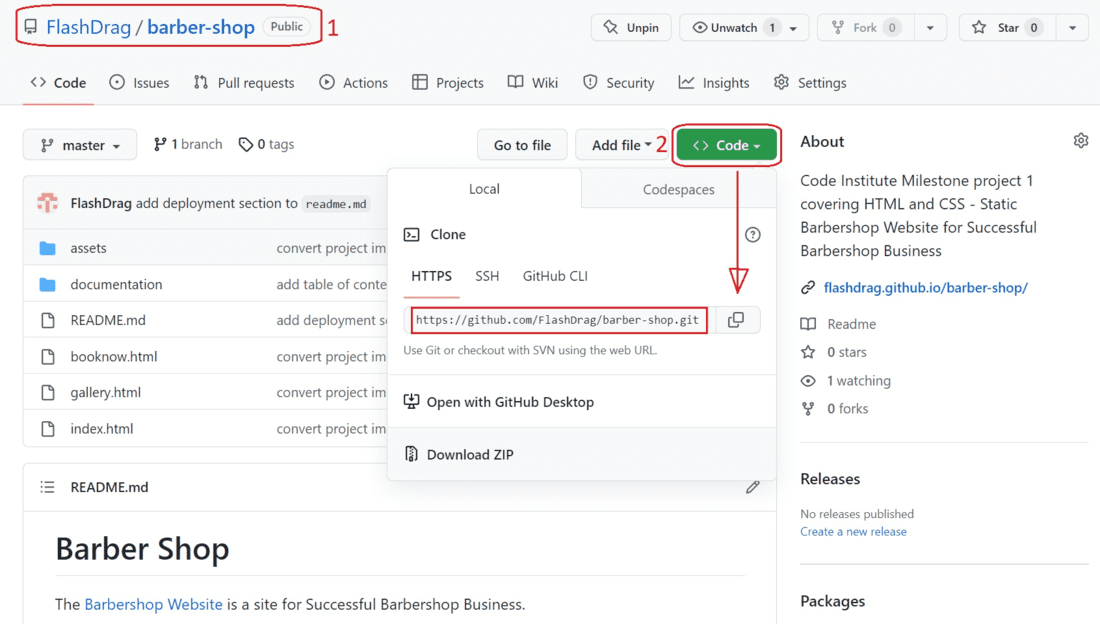Select GitHub CLI clone option

click(555, 277)
